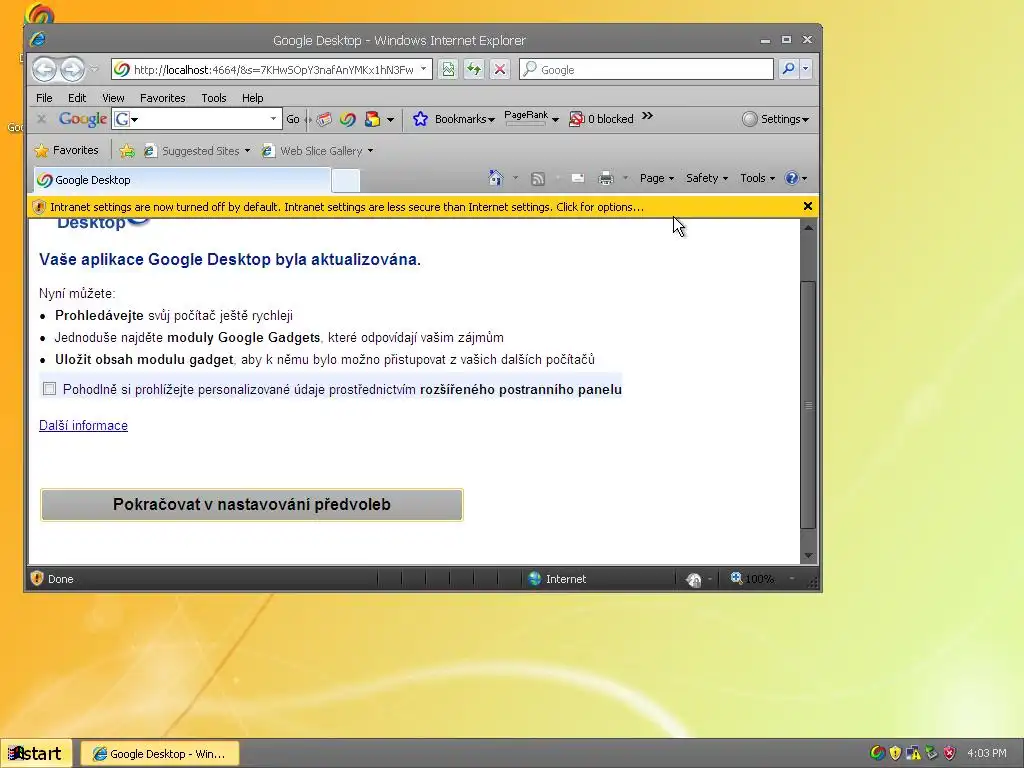Click the vertical scrollbar thumb

click(808, 405)
